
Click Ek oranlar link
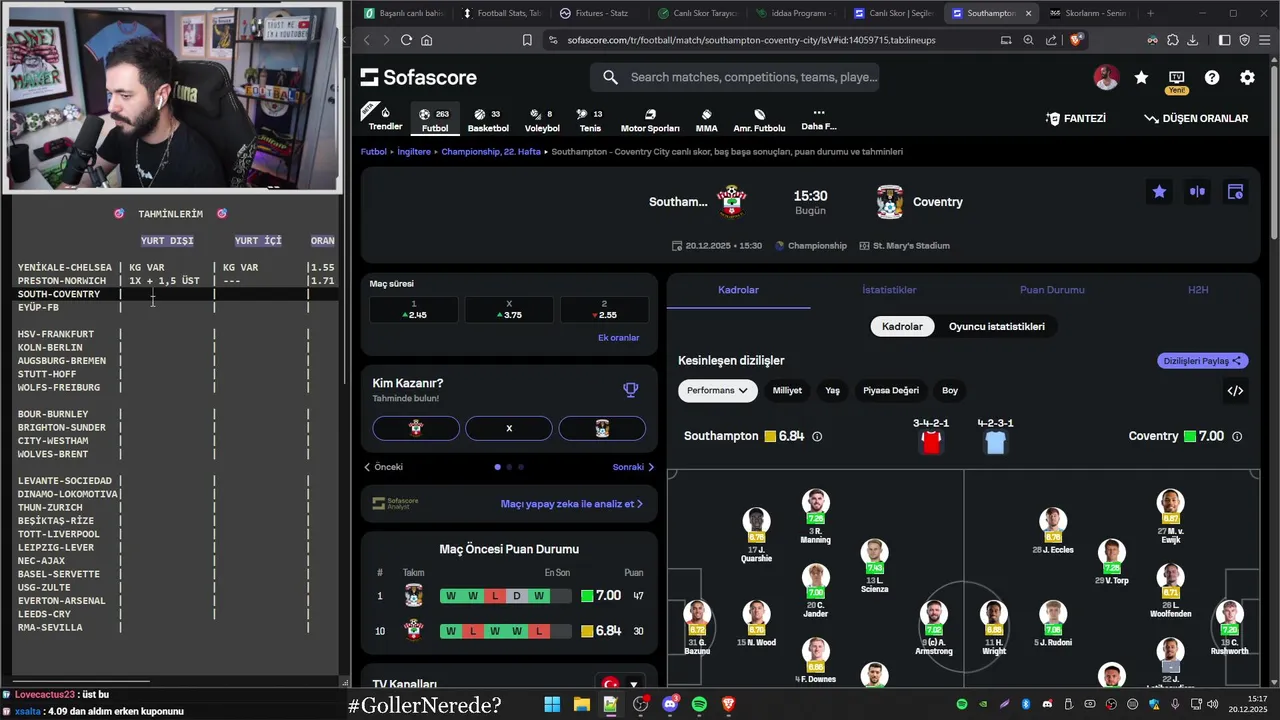click(618, 338)
